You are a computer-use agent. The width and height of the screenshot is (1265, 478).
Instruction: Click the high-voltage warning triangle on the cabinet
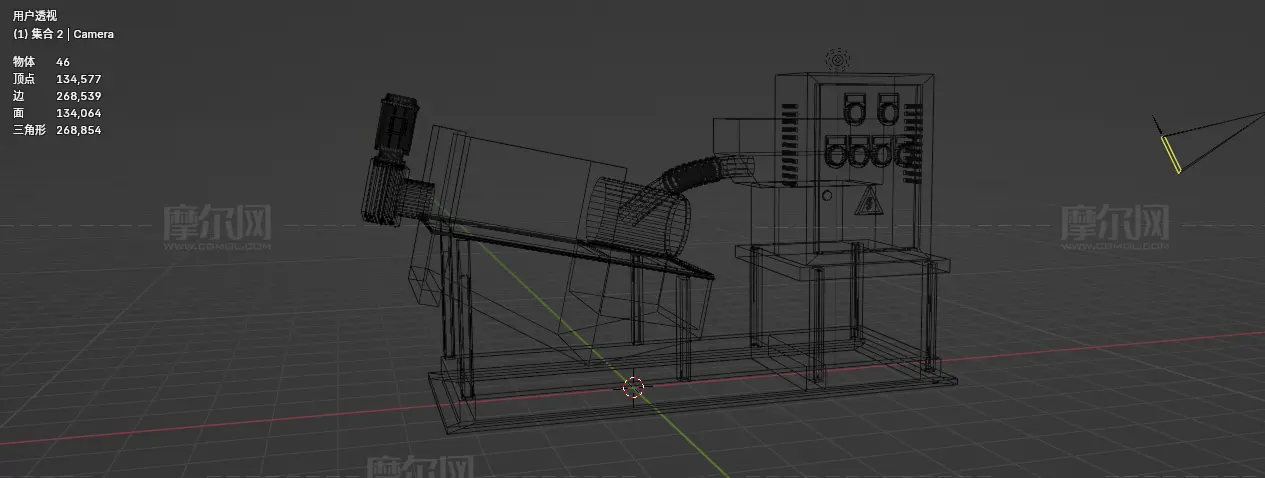(869, 205)
